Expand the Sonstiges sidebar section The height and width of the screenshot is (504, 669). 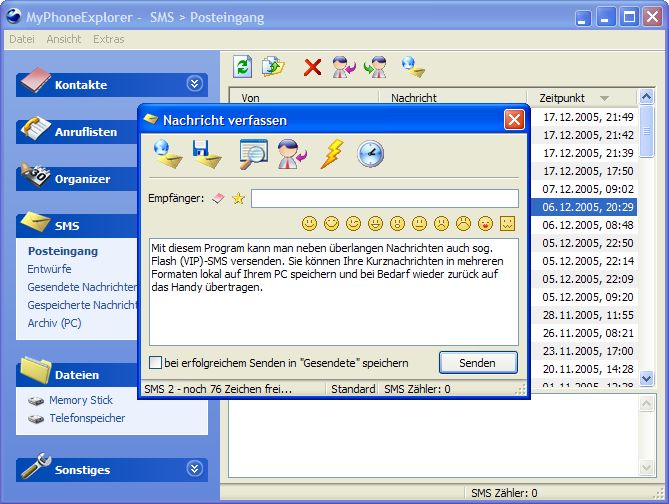pyautogui.click(x=194, y=469)
